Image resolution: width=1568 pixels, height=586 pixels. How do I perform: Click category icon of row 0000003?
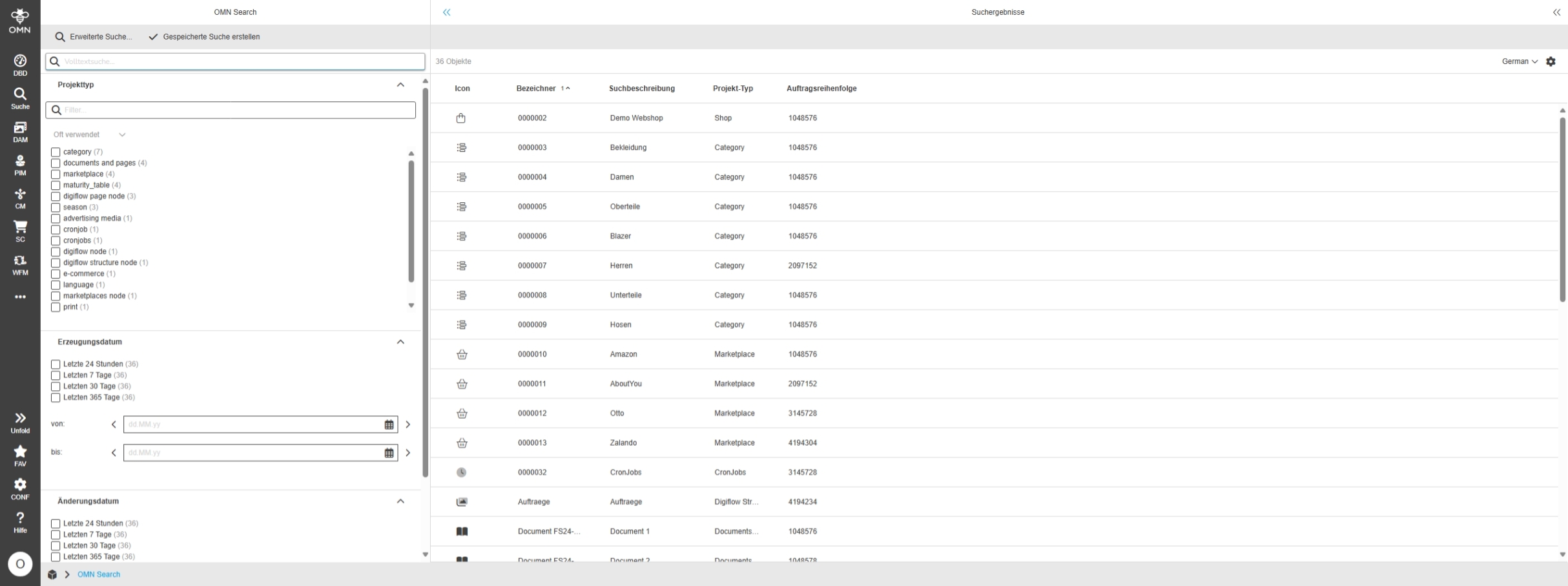(461, 148)
